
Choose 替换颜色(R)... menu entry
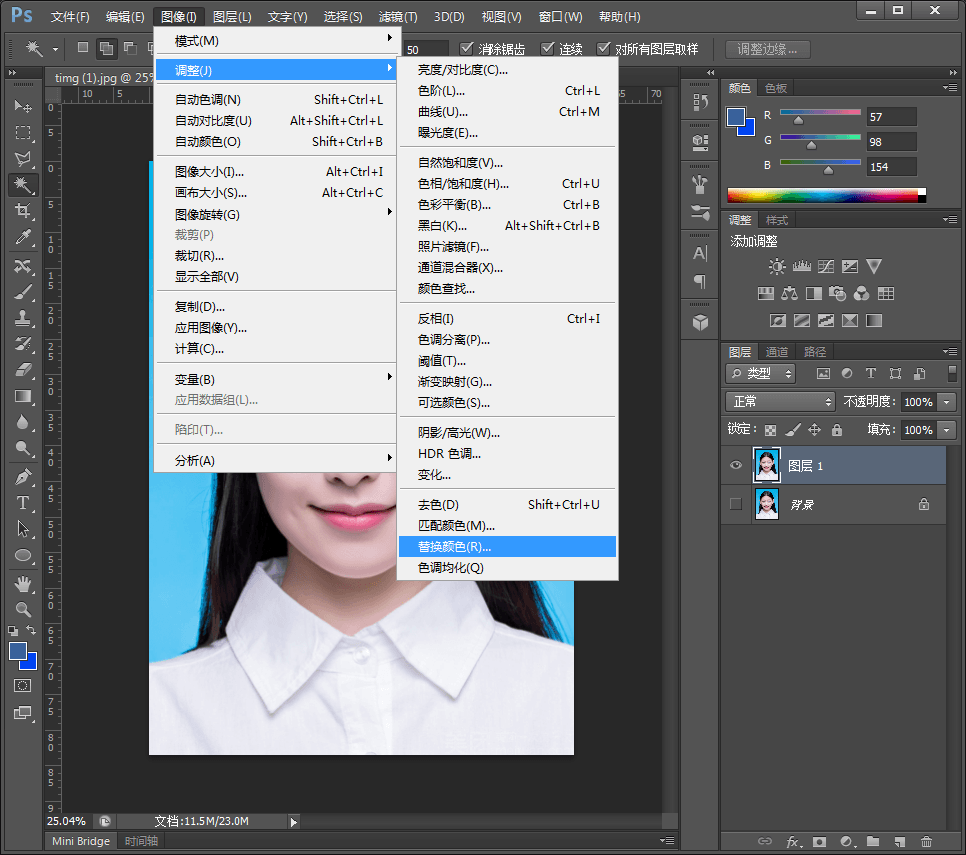coord(507,546)
